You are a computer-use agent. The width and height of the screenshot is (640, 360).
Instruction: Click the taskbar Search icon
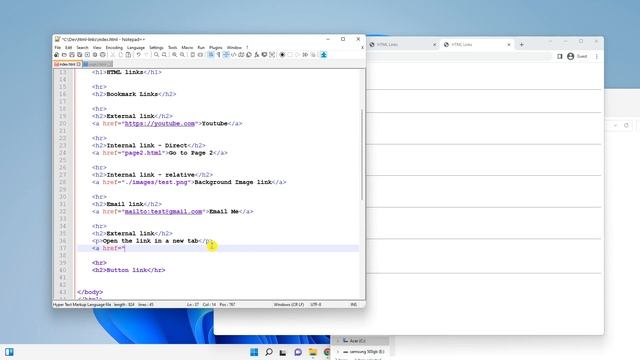[269, 352]
